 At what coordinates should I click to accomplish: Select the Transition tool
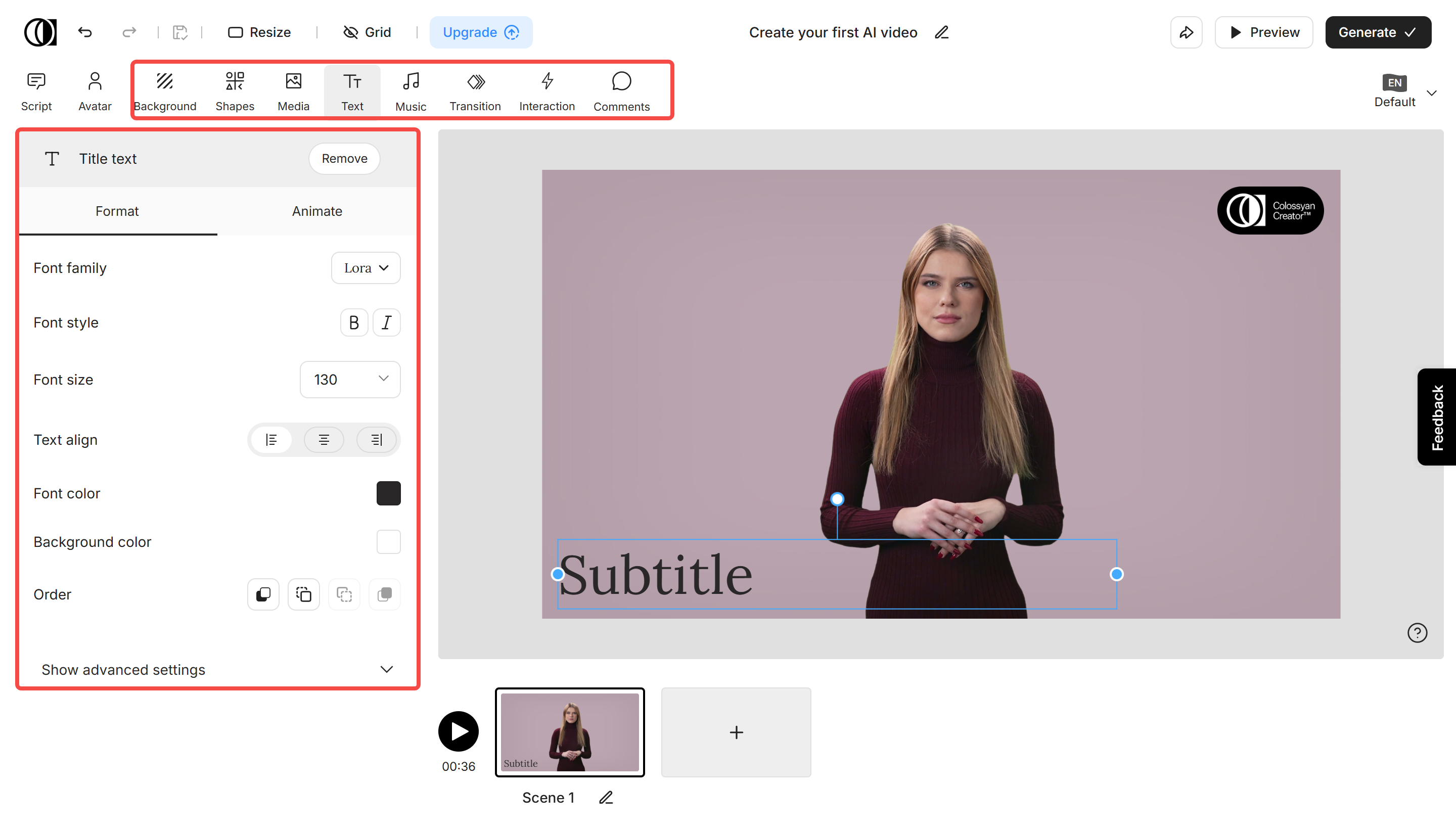pyautogui.click(x=475, y=90)
